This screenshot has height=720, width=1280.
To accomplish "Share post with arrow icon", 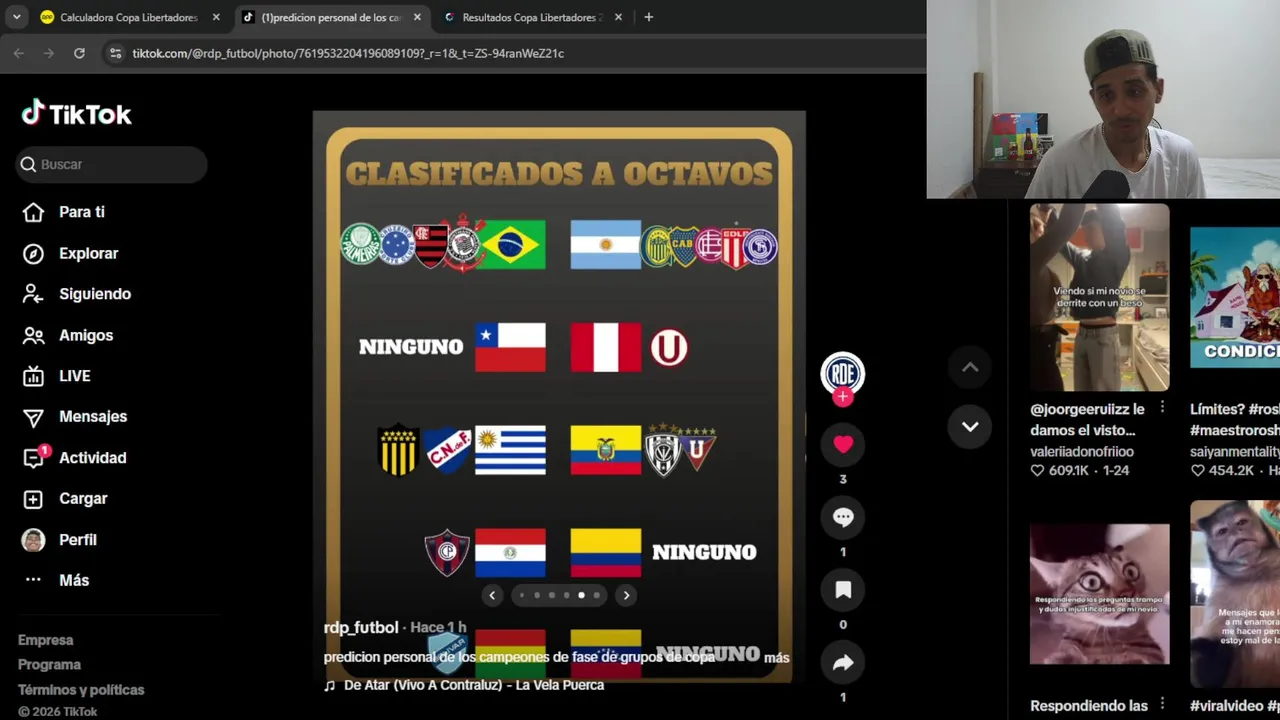I will pyautogui.click(x=843, y=662).
